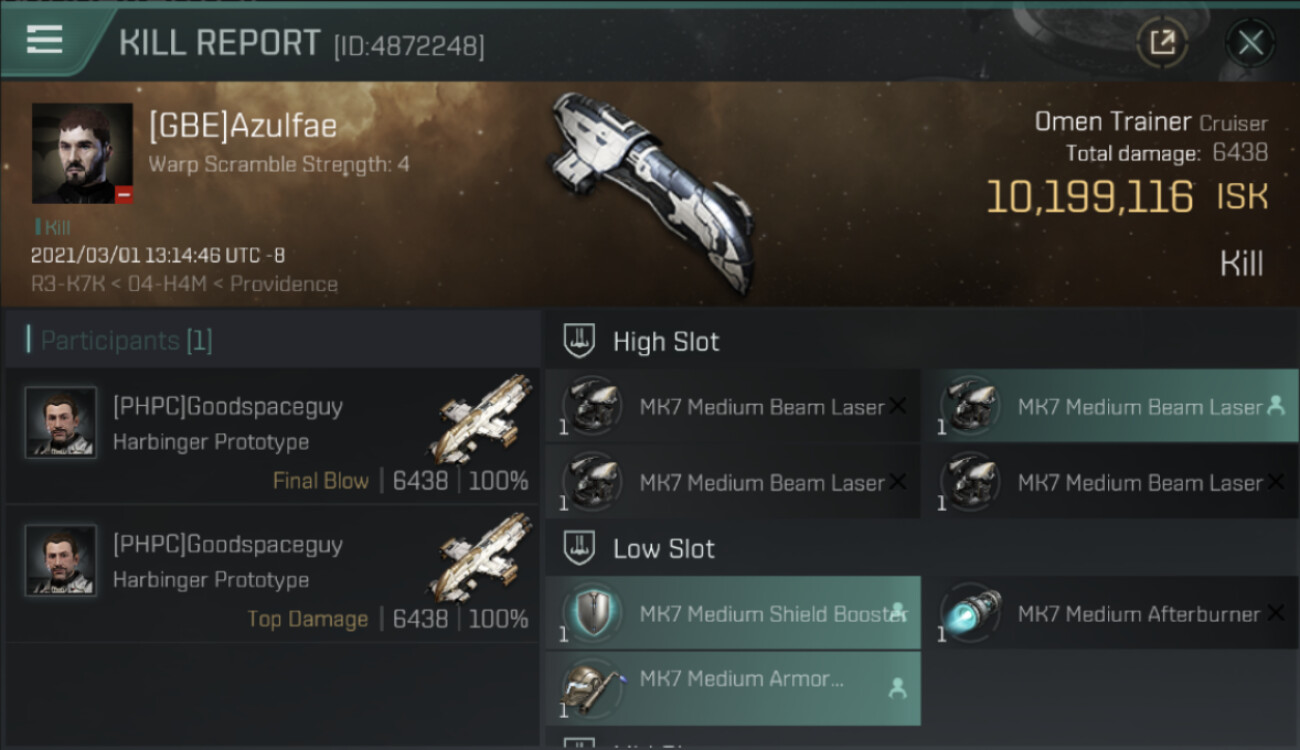Click Azulfae's pilot portrait
The height and width of the screenshot is (750, 1300).
tap(82, 153)
